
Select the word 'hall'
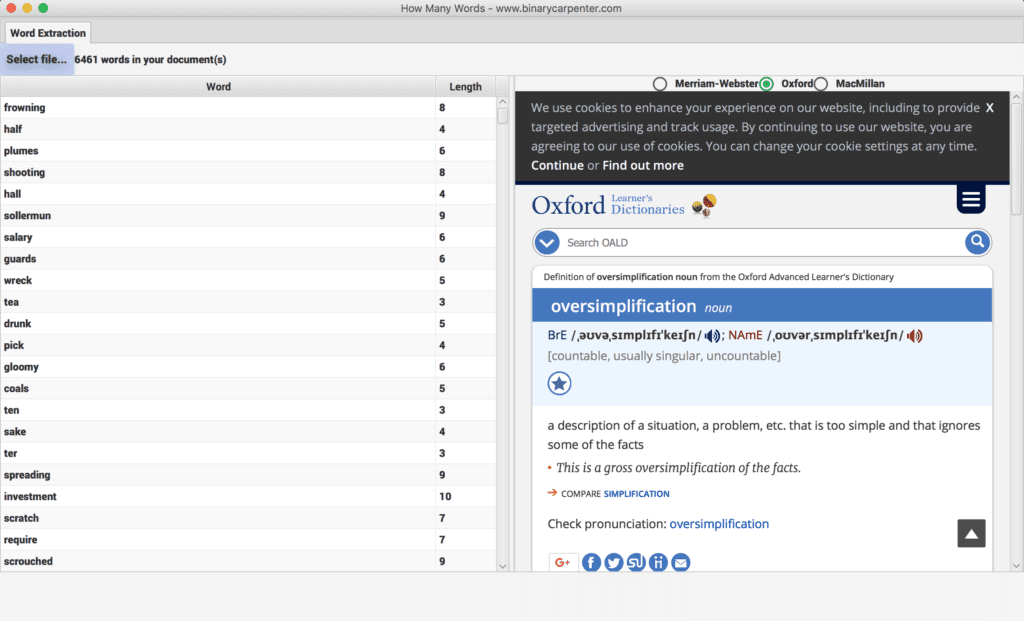point(12,194)
